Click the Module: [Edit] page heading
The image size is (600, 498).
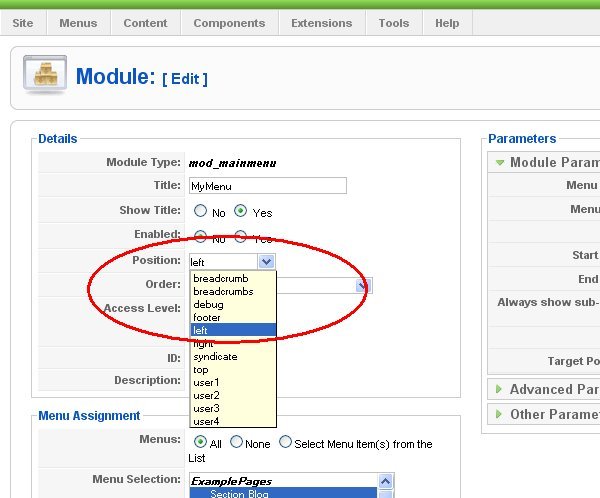pos(142,77)
